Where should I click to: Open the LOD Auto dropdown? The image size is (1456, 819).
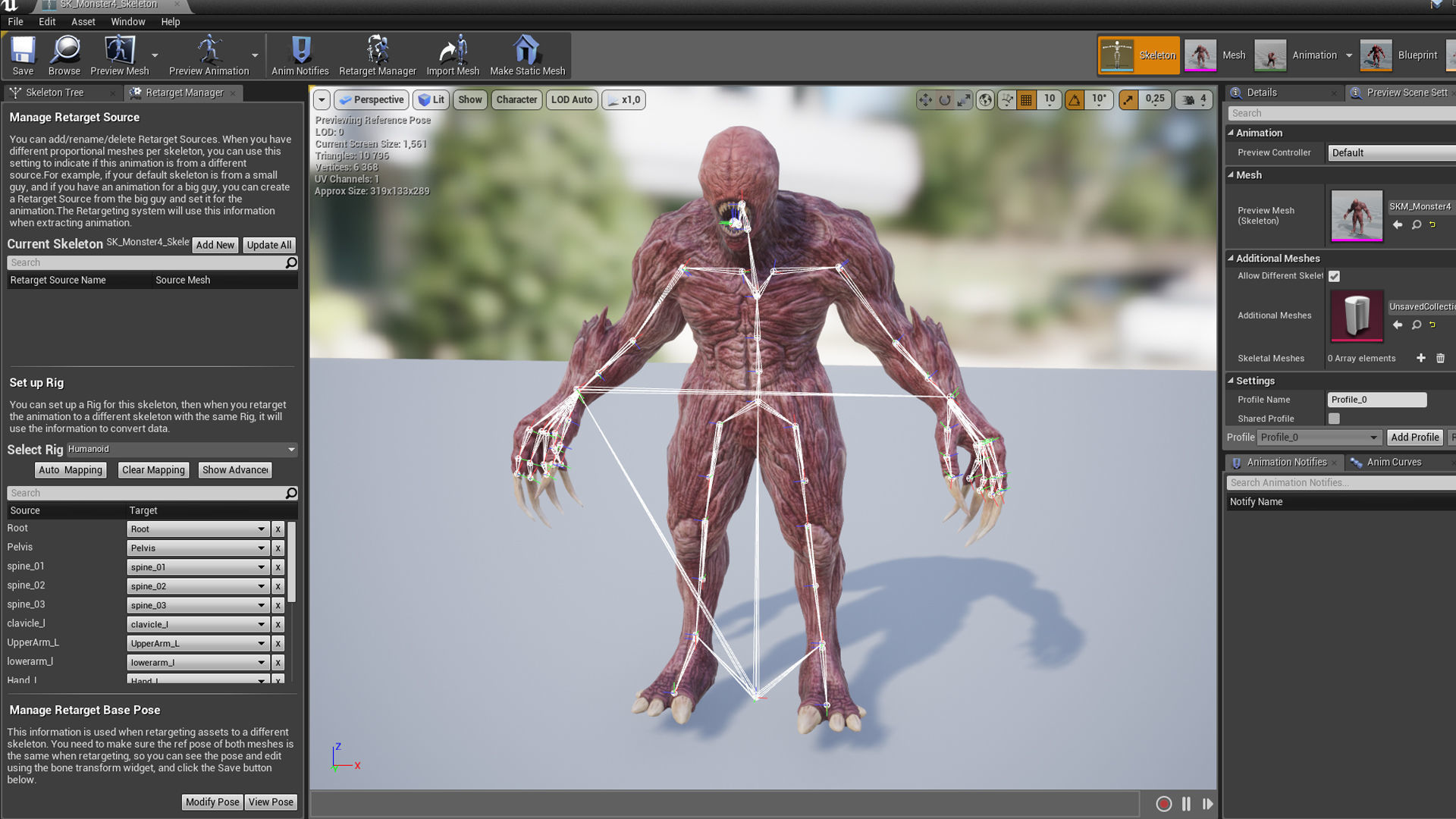click(x=572, y=99)
